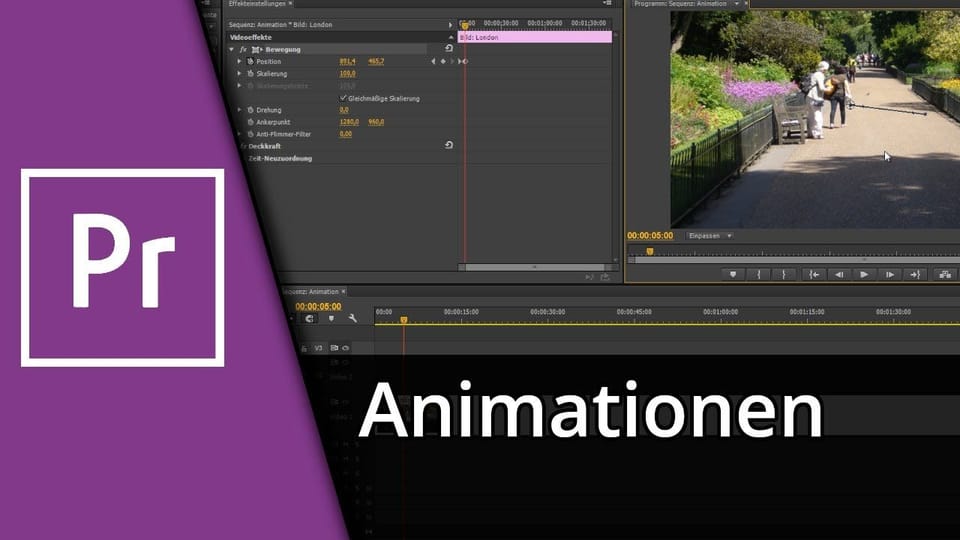Click the Mark In button

coord(759,275)
